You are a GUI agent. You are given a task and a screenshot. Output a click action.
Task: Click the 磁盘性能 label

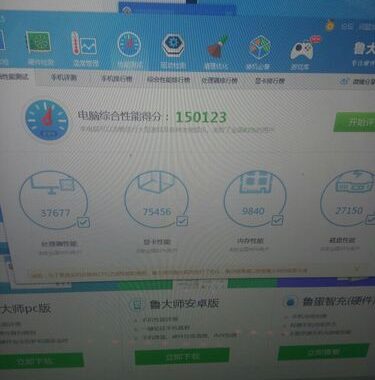tap(342, 240)
